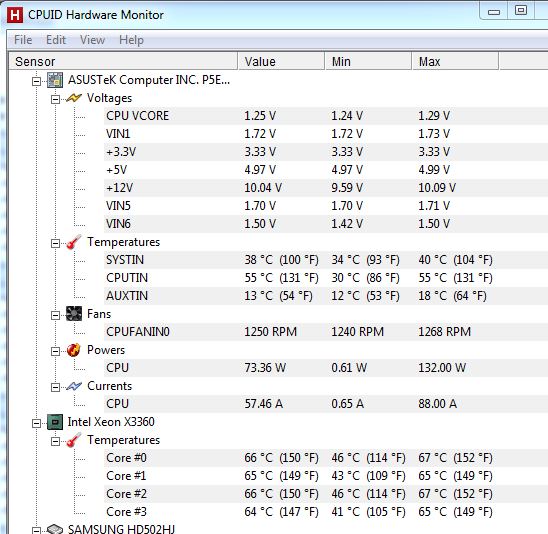548x534 pixels.
Task: Click the SAMSUNG HD502HJ drive icon
Action: [55, 529]
